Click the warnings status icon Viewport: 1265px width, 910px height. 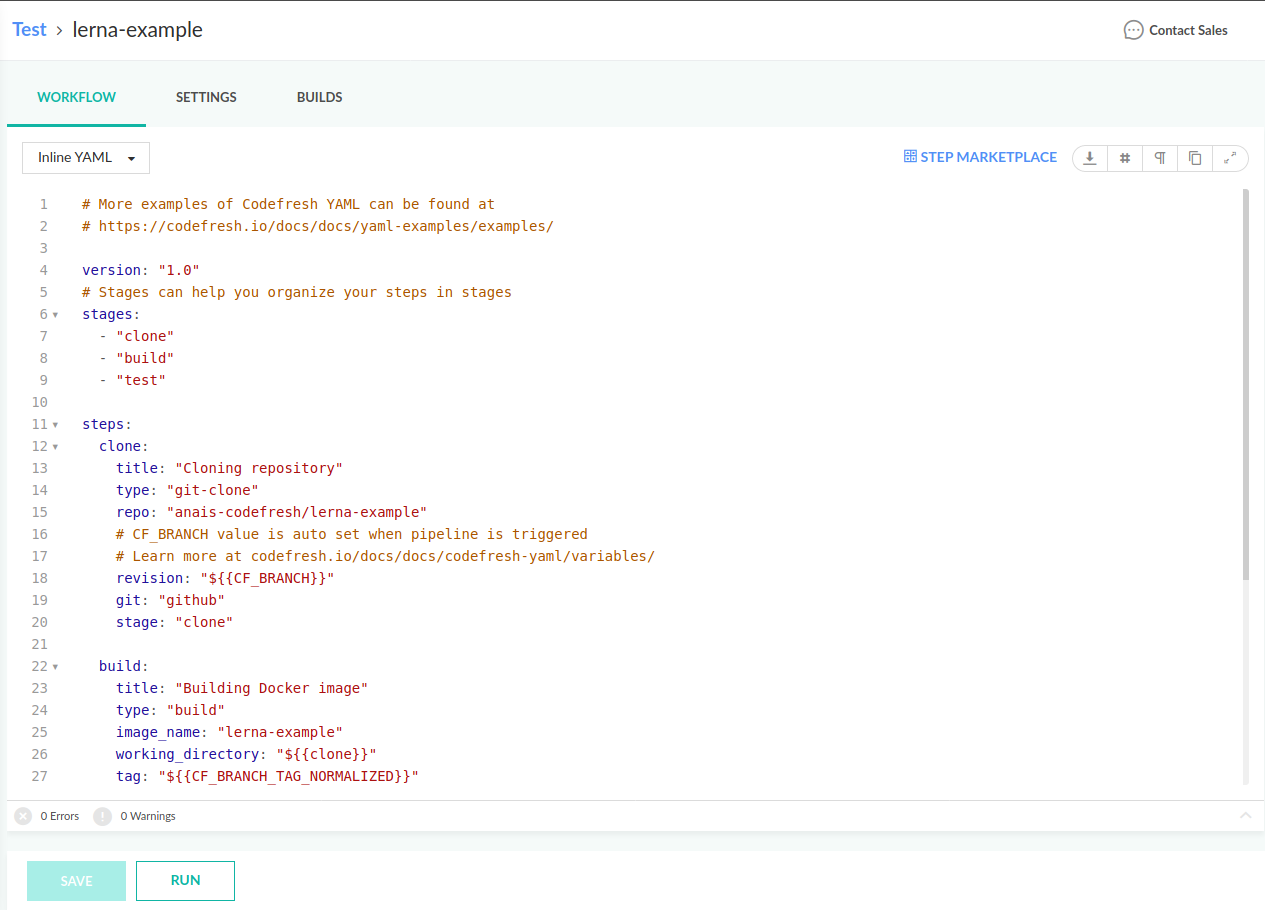(102, 816)
